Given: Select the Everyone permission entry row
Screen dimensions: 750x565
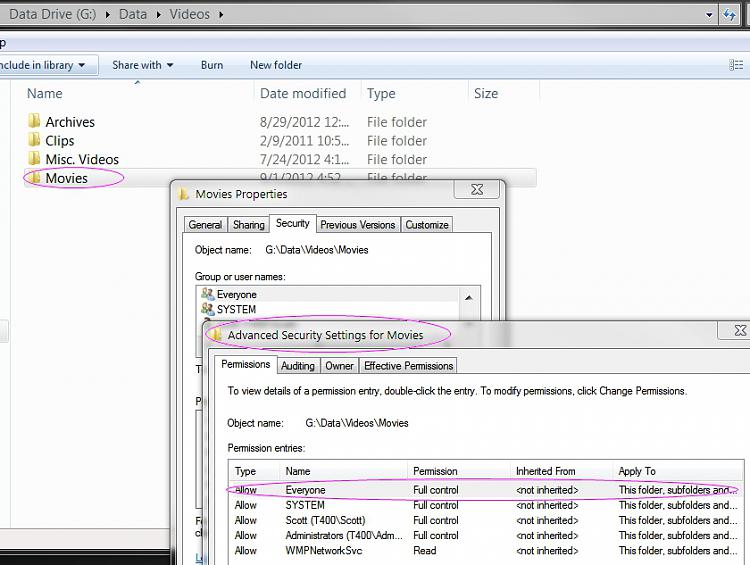Looking at the screenshot, I should 485,490.
